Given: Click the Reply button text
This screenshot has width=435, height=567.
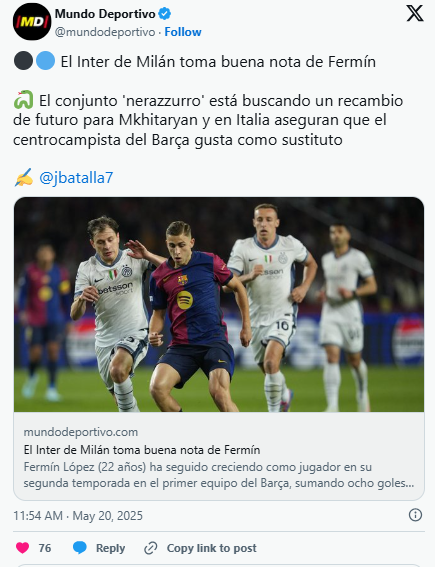Looking at the screenshot, I should 110,548.
